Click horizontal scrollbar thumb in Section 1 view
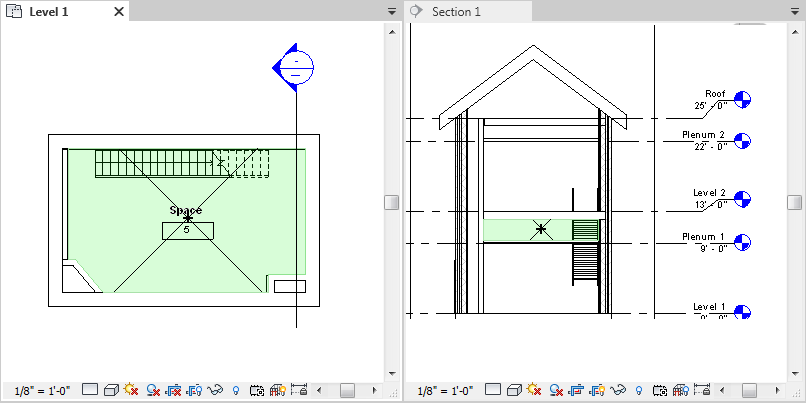This screenshot has width=806, height=403. click(x=751, y=390)
